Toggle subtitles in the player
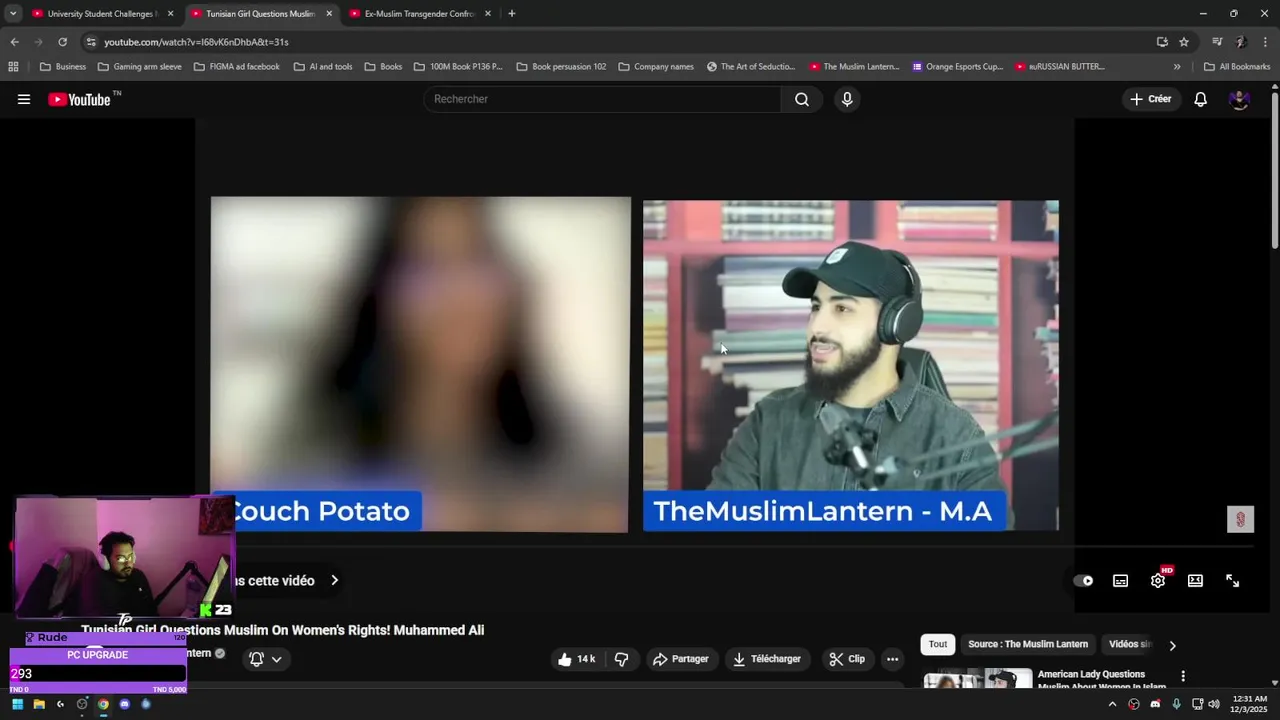This screenshot has width=1280, height=720. tap(1121, 580)
